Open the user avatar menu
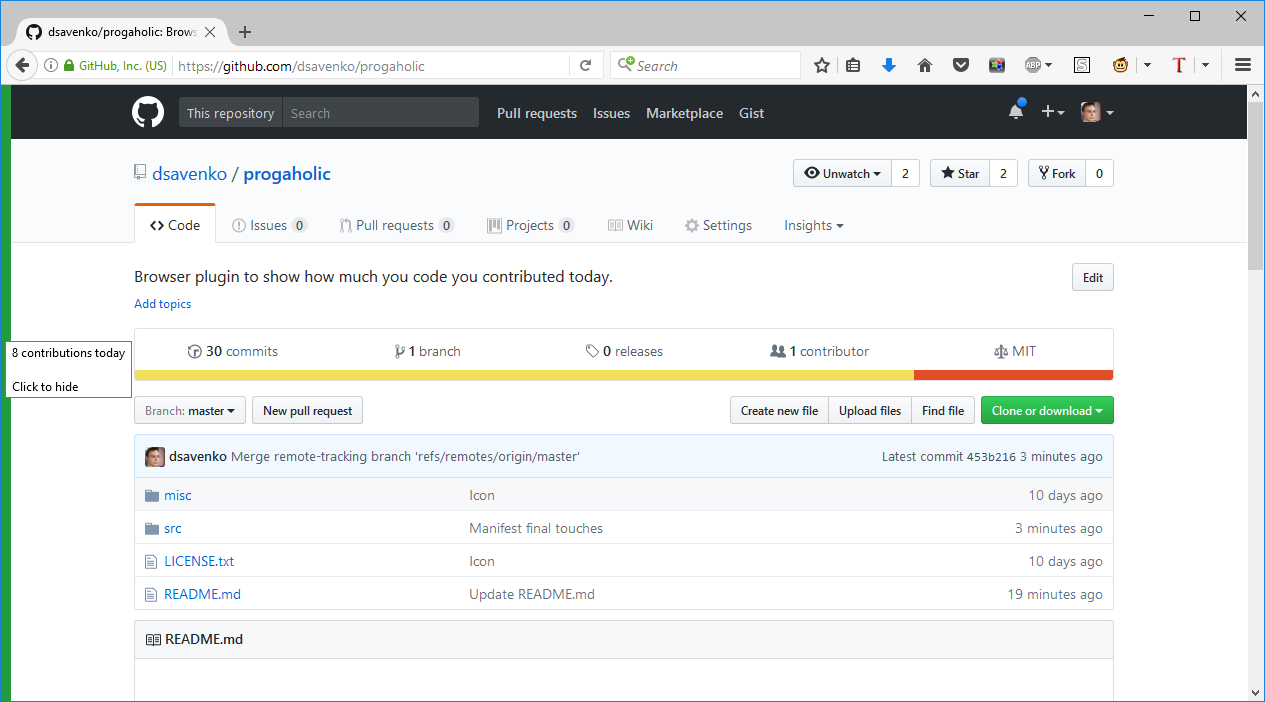Screen dimensions: 1265x702 pos(1097,112)
